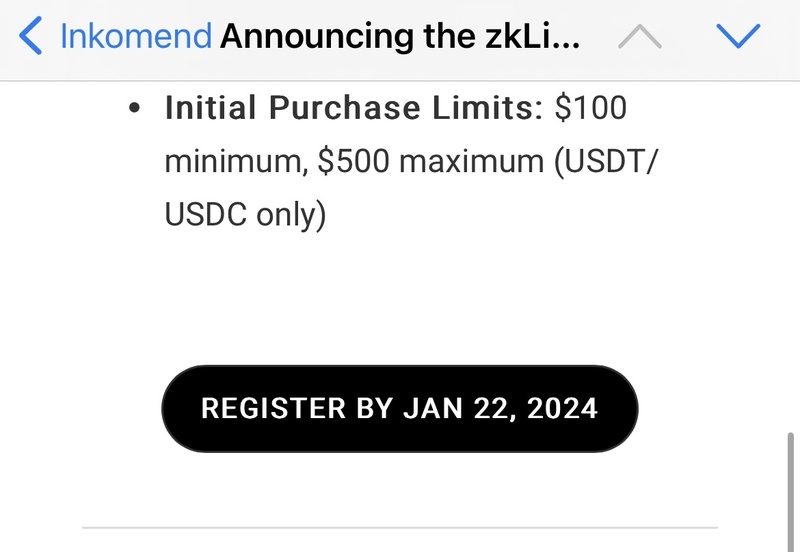Go back to the Inkomend mailbox
The width and height of the screenshot is (800, 552).
135,37
